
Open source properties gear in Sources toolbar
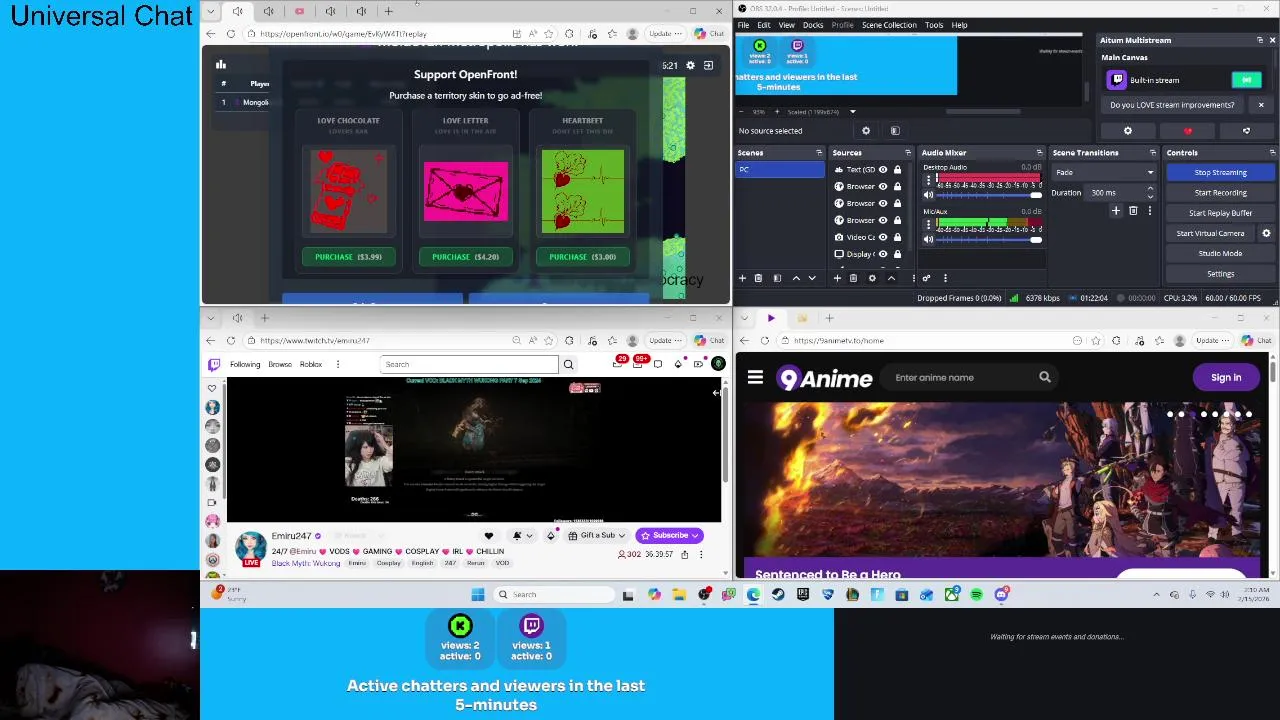(872, 278)
